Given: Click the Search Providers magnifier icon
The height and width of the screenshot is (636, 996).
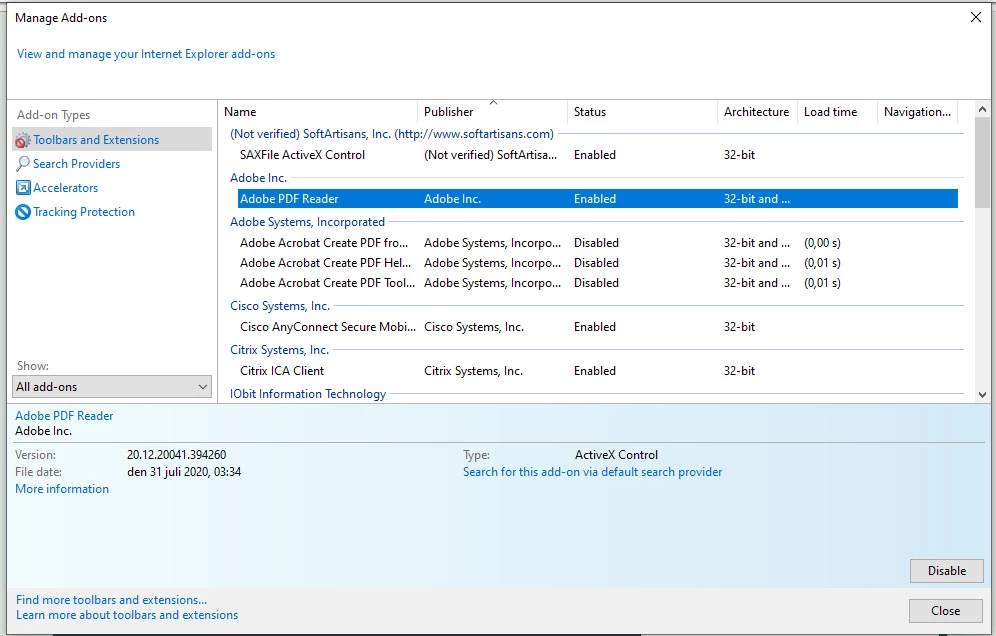Looking at the screenshot, I should 23,164.
